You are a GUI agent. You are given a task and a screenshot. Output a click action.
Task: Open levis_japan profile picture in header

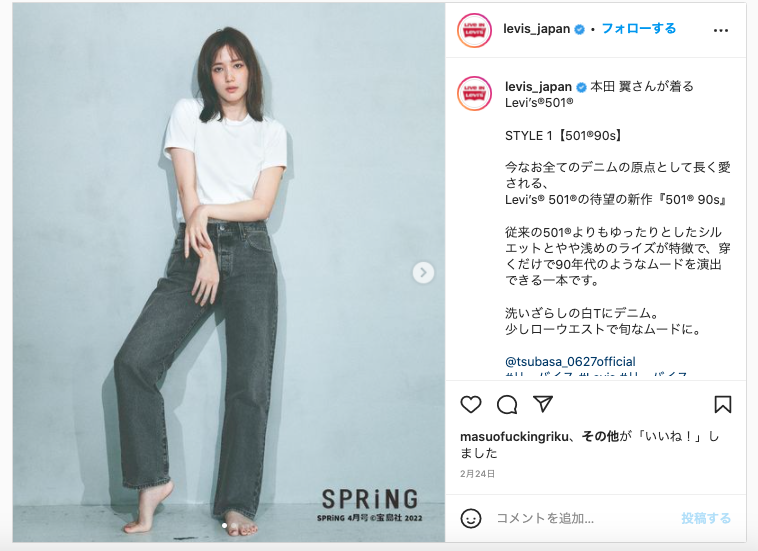[474, 30]
